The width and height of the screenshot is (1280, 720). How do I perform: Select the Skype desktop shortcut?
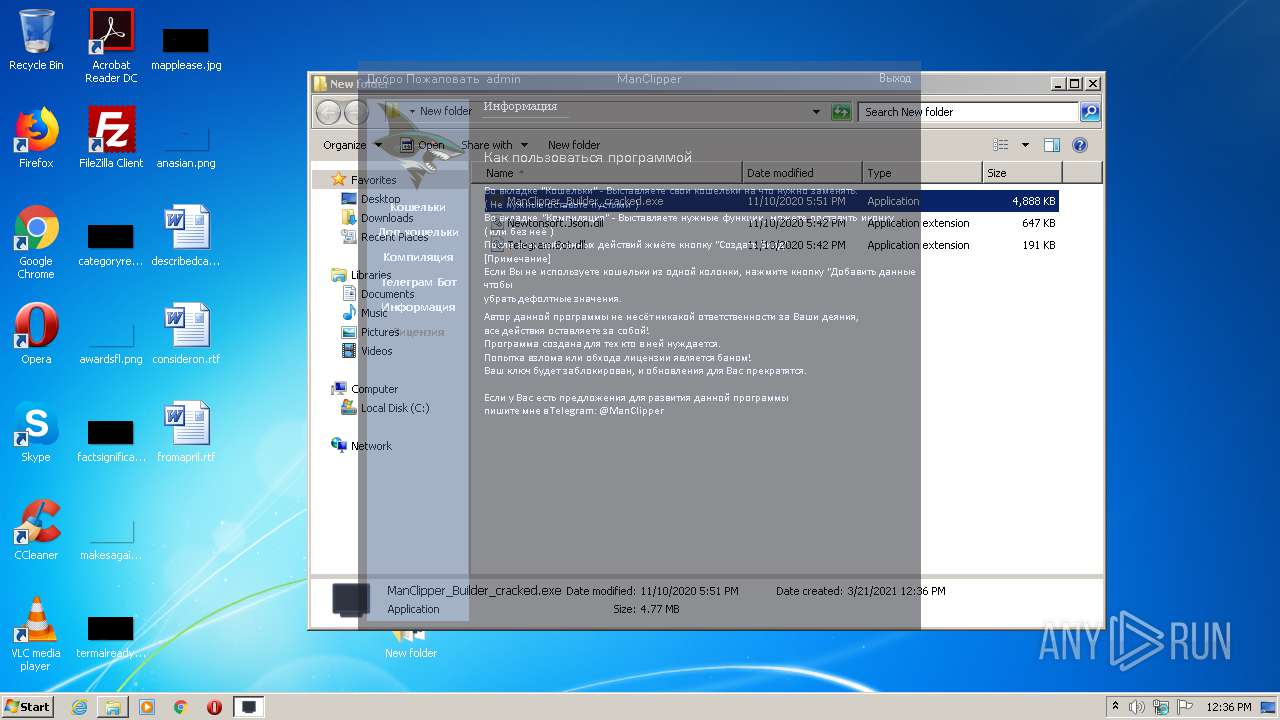point(36,432)
